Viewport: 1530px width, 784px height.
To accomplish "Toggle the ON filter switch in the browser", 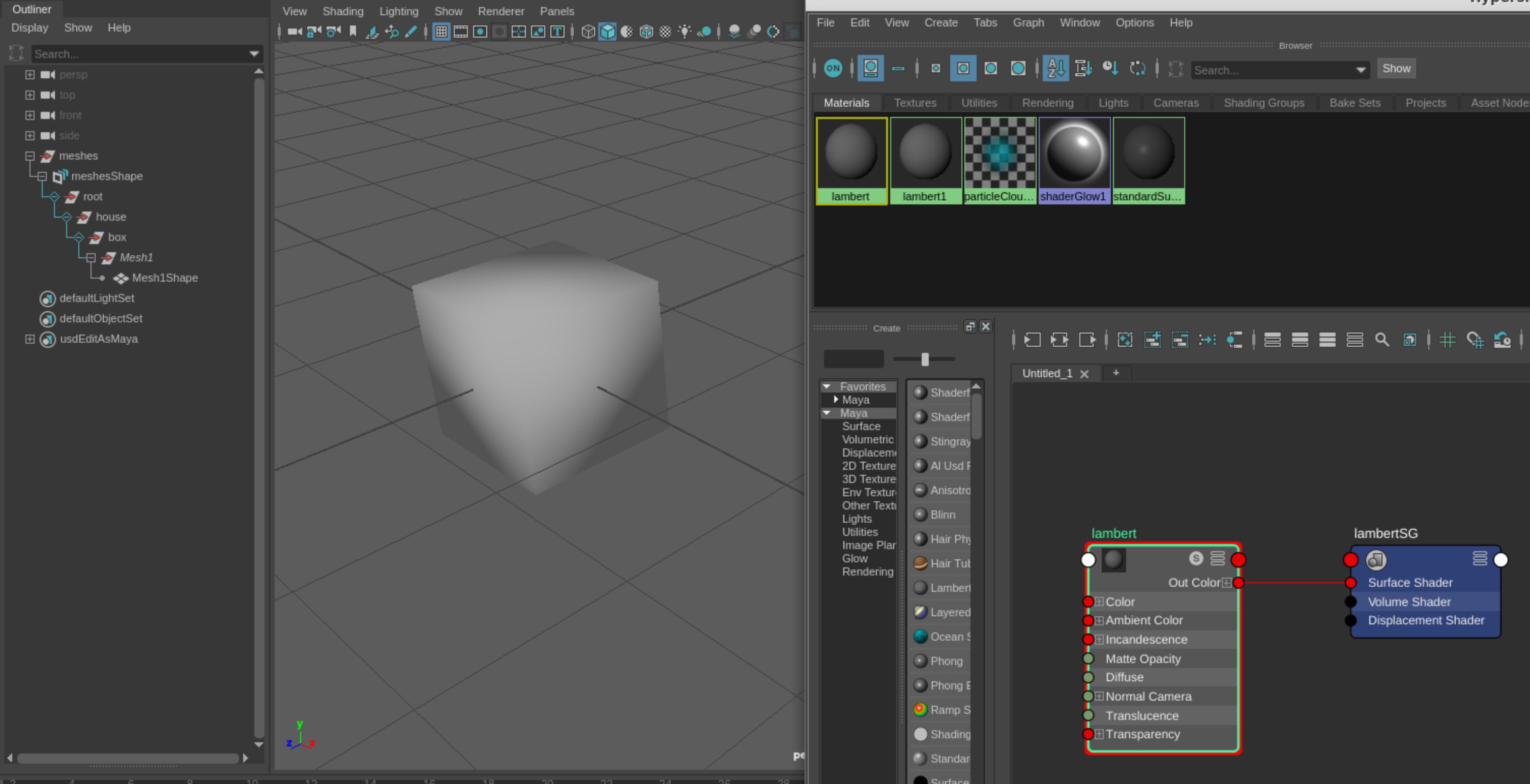I will (833, 68).
